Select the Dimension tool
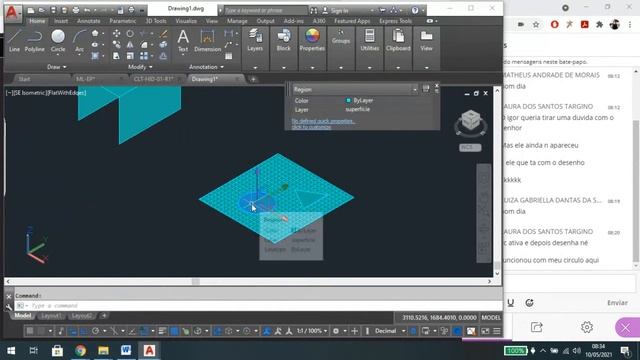 [207, 42]
